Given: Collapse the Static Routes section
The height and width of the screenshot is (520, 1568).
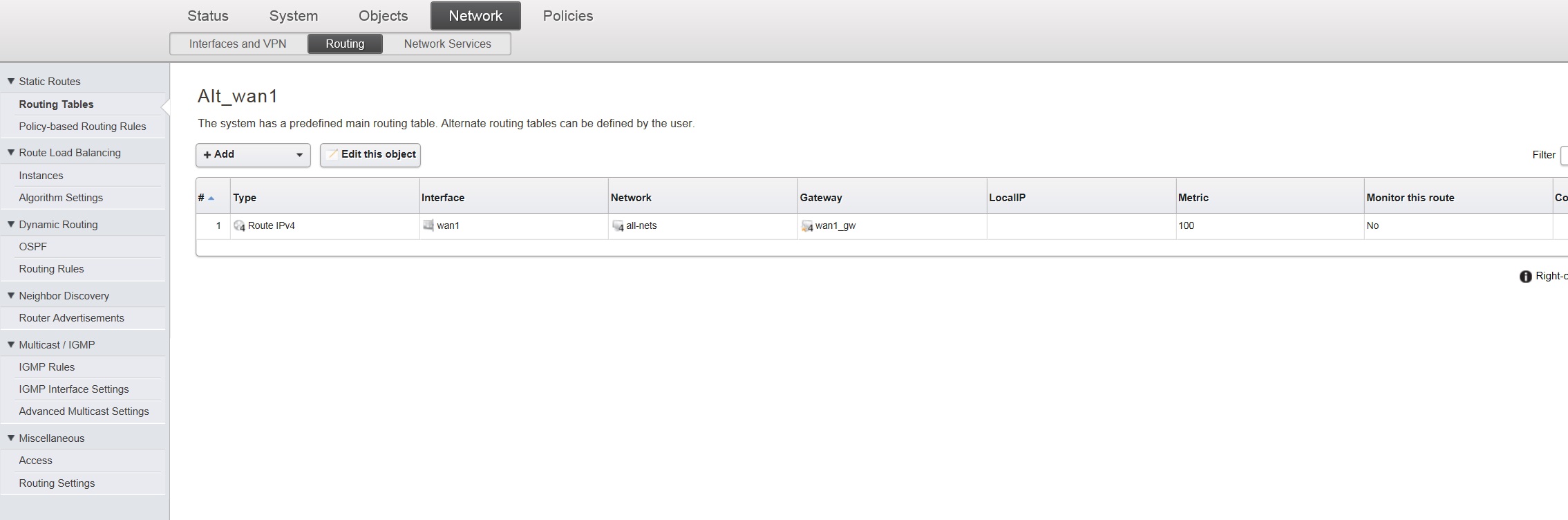Looking at the screenshot, I should 11,82.
